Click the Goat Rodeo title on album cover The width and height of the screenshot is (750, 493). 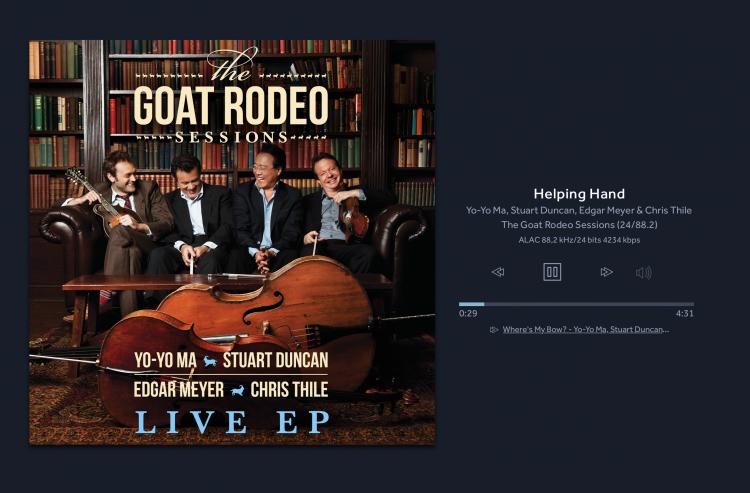point(231,105)
